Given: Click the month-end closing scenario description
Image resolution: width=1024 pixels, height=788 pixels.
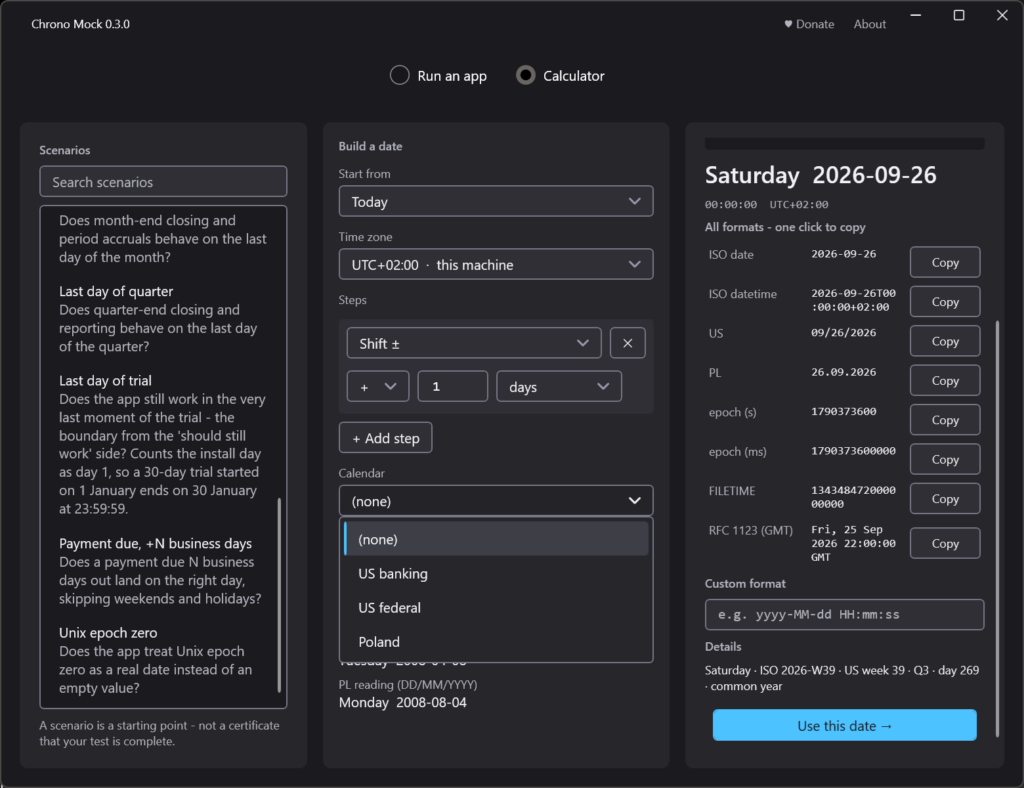Looking at the screenshot, I should pos(163,239).
